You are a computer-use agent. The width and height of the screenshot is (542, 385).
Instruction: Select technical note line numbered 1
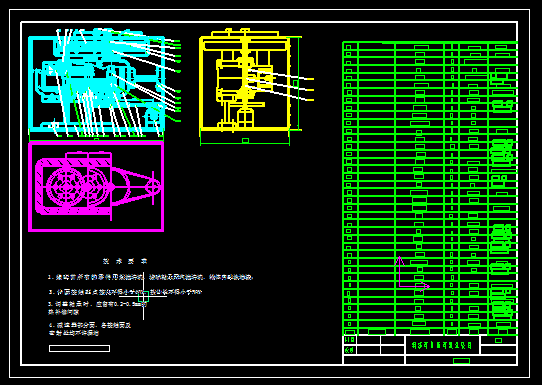pos(151,277)
